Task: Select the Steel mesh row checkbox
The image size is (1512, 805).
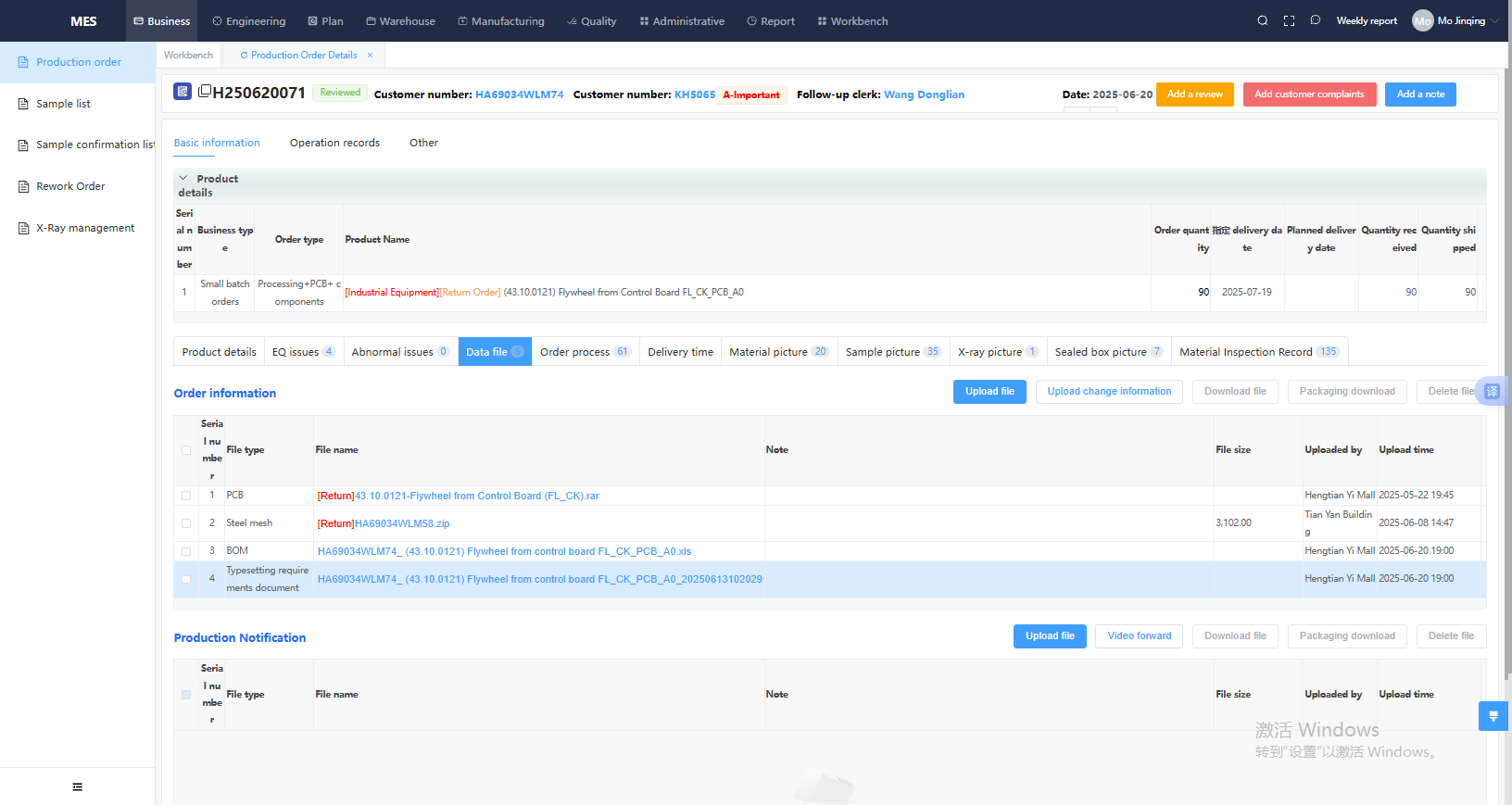Action: click(186, 523)
